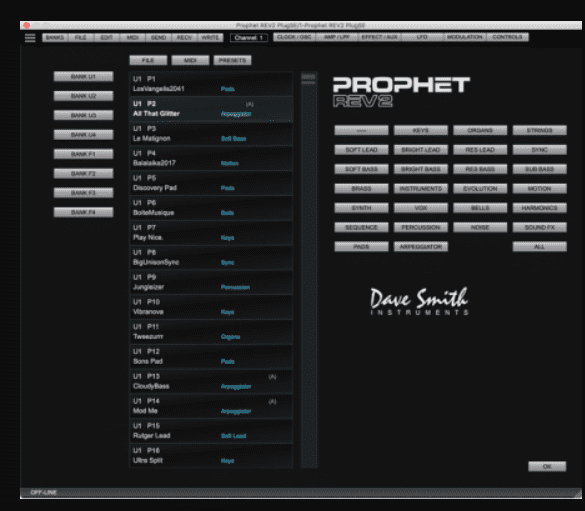
Task: Filter presets by MOTION category
Action: (x=539, y=188)
